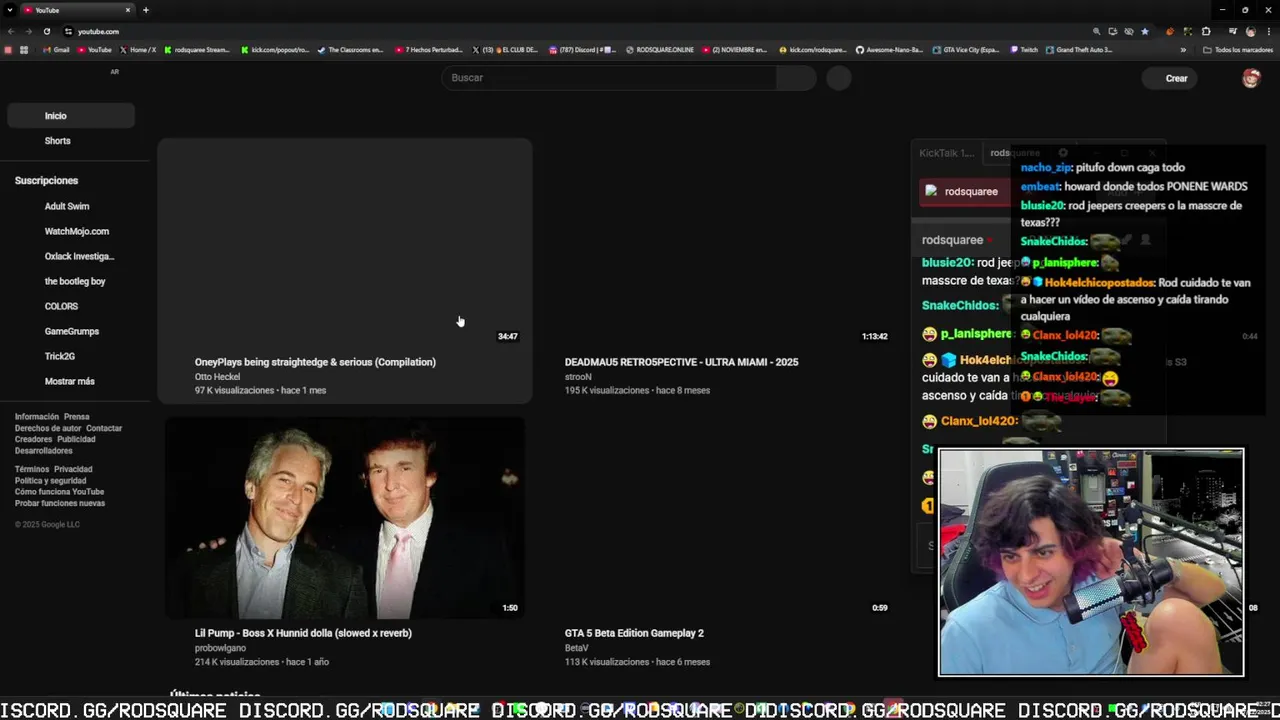Open GTA 5 Beta Edition Gameplay 2 title
The height and width of the screenshot is (720, 1280).
pyautogui.click(x=634, y=633)
